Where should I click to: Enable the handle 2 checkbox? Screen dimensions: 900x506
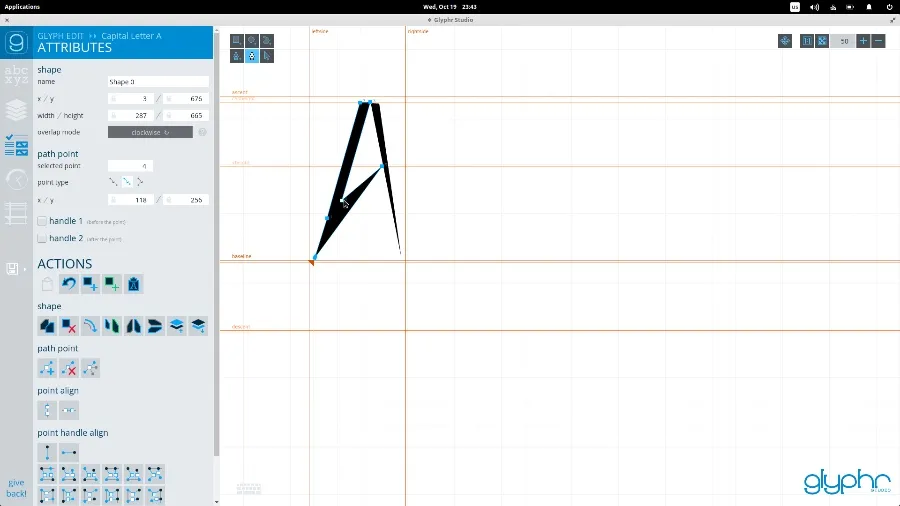pos(42,239)
